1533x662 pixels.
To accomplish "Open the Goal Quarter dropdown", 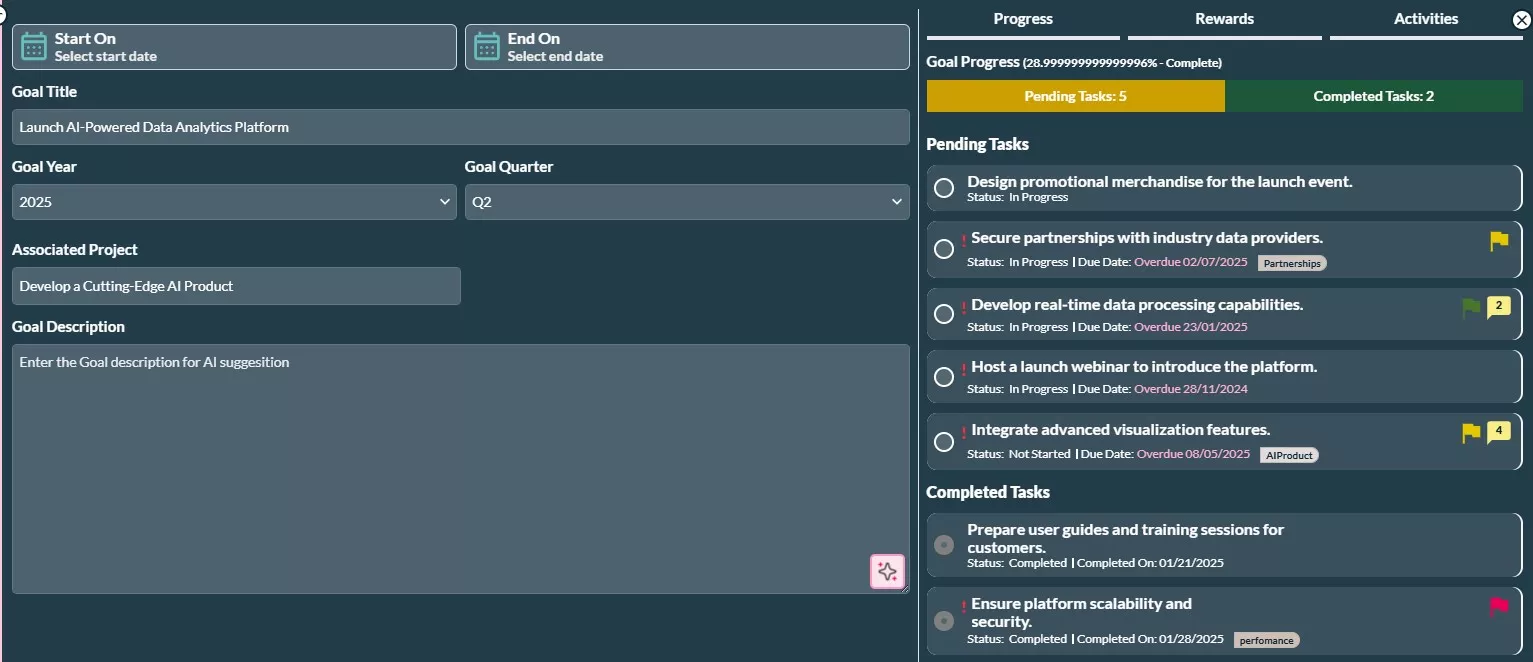I will (x=687, y=202).
